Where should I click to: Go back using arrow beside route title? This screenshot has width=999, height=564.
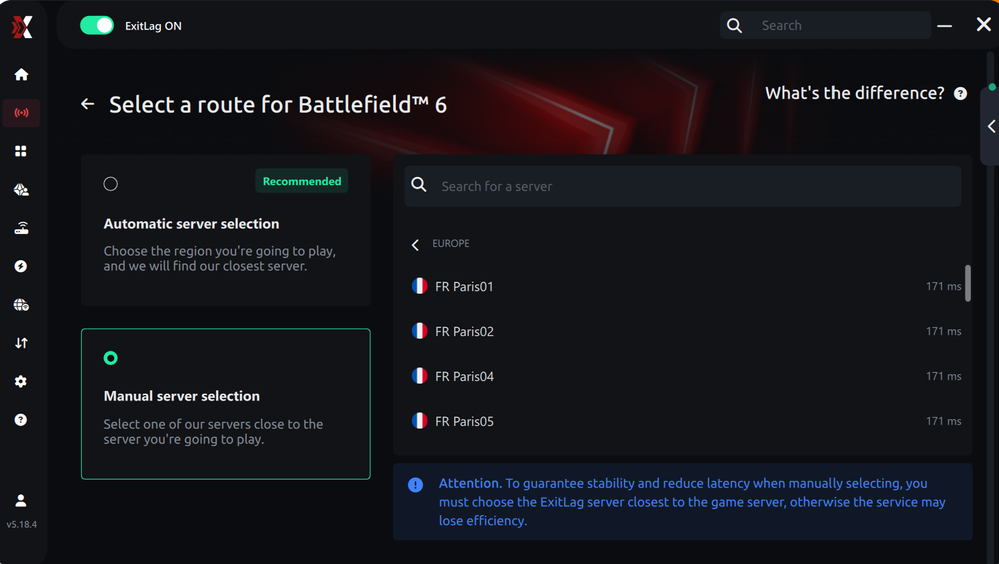[x=88, y=104]
